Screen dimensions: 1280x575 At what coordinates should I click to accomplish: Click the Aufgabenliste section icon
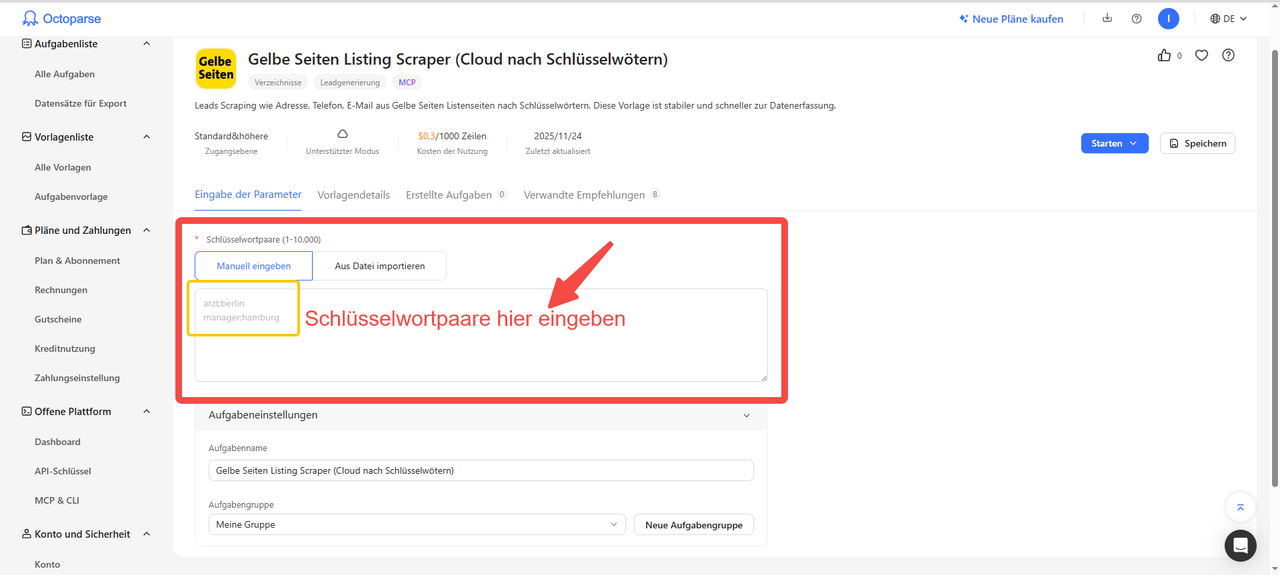pos(27,44)
